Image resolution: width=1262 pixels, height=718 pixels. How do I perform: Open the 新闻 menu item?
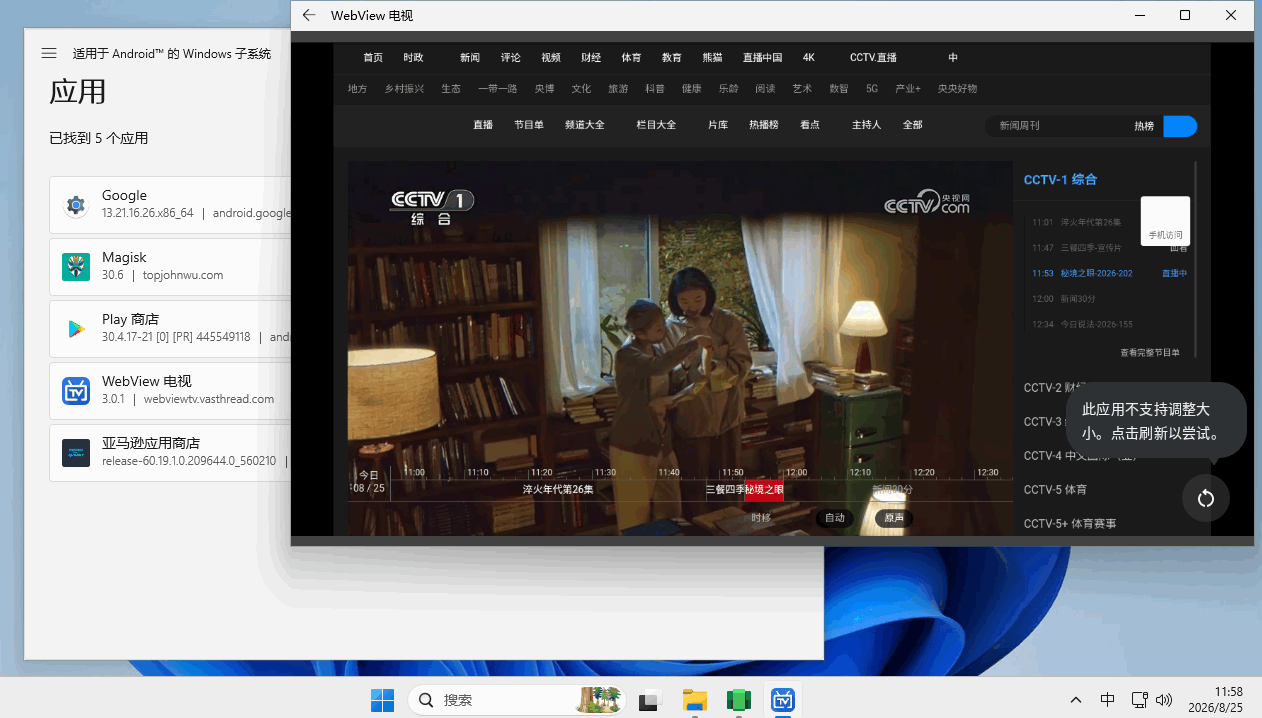[x=470, y=58]
